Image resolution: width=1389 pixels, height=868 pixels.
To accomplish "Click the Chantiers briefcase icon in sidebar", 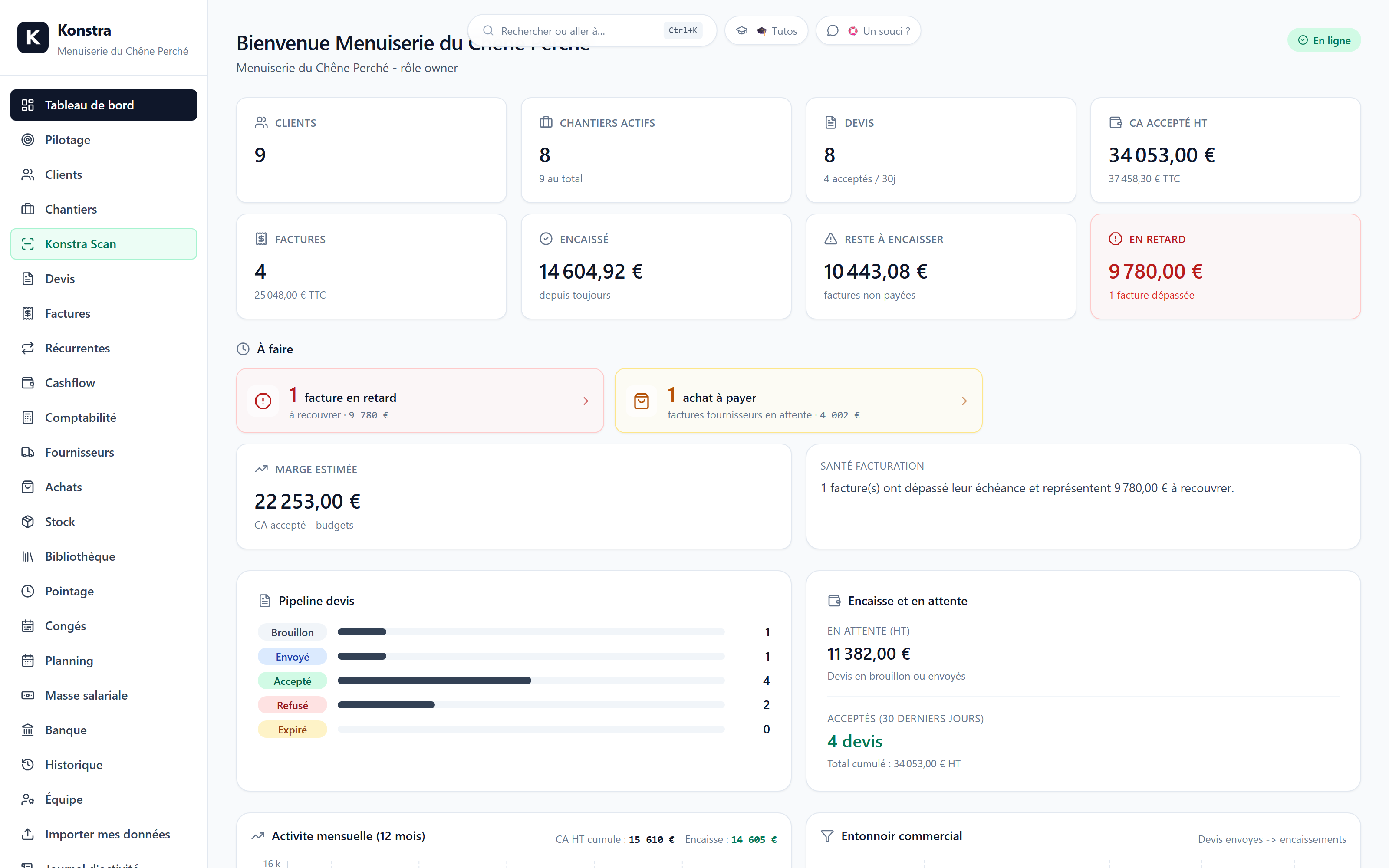I will 27,209.
